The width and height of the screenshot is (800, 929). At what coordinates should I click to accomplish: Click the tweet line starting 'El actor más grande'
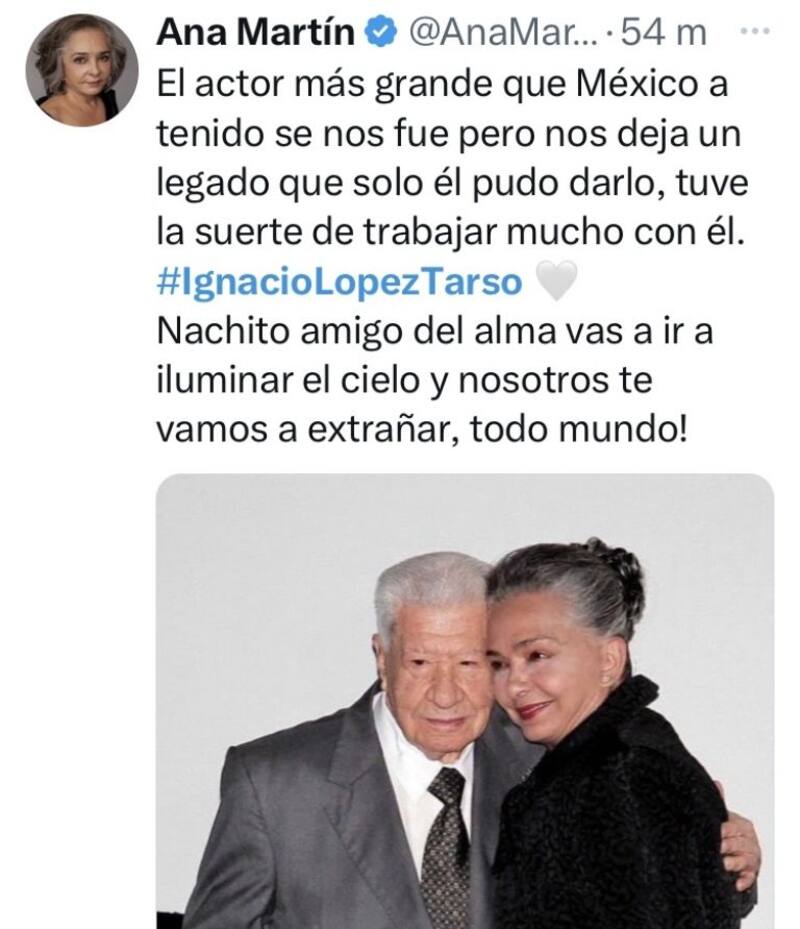coord(442,83)
